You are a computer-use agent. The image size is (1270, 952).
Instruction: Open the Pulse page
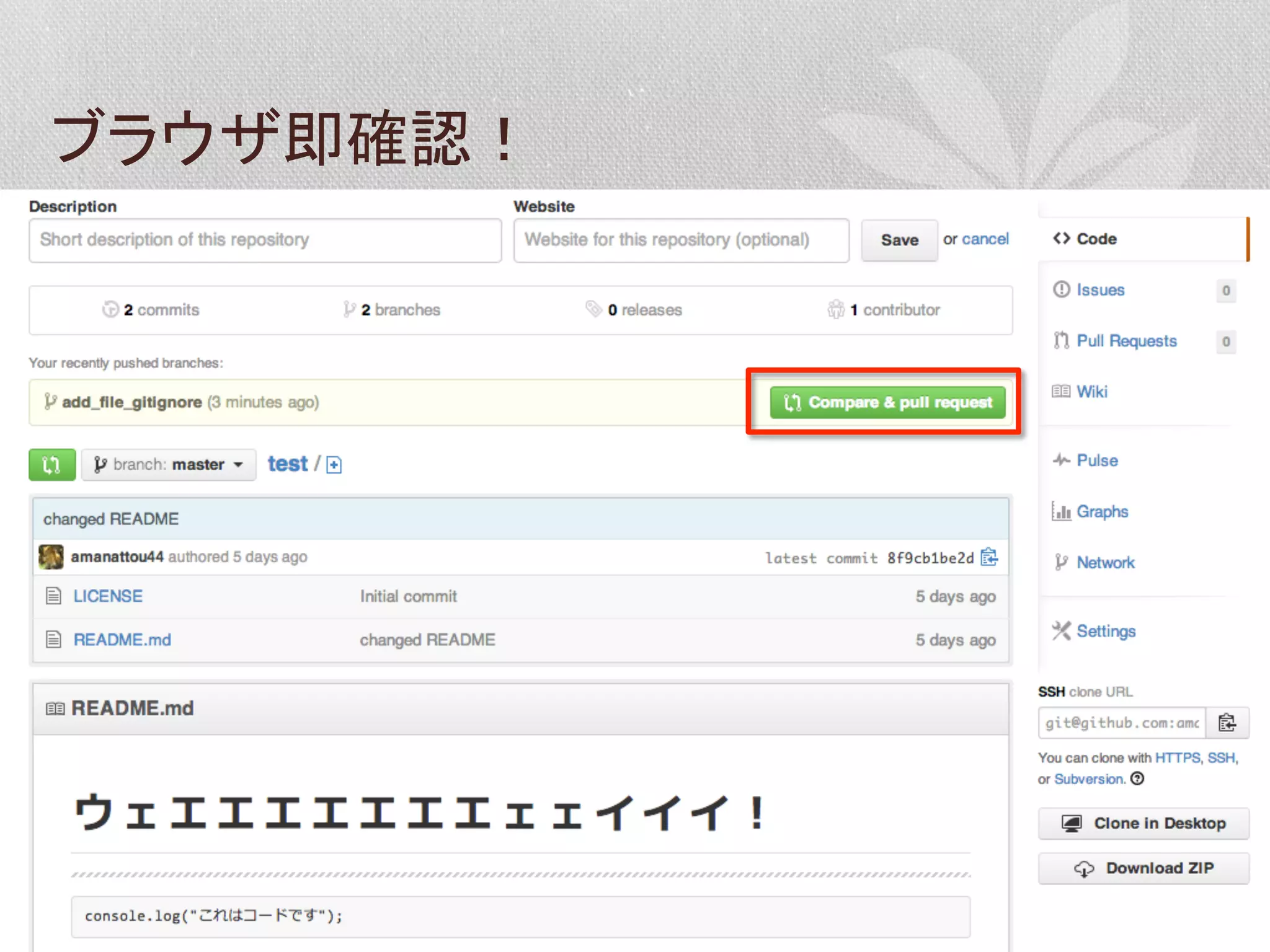pos(1096,461)
